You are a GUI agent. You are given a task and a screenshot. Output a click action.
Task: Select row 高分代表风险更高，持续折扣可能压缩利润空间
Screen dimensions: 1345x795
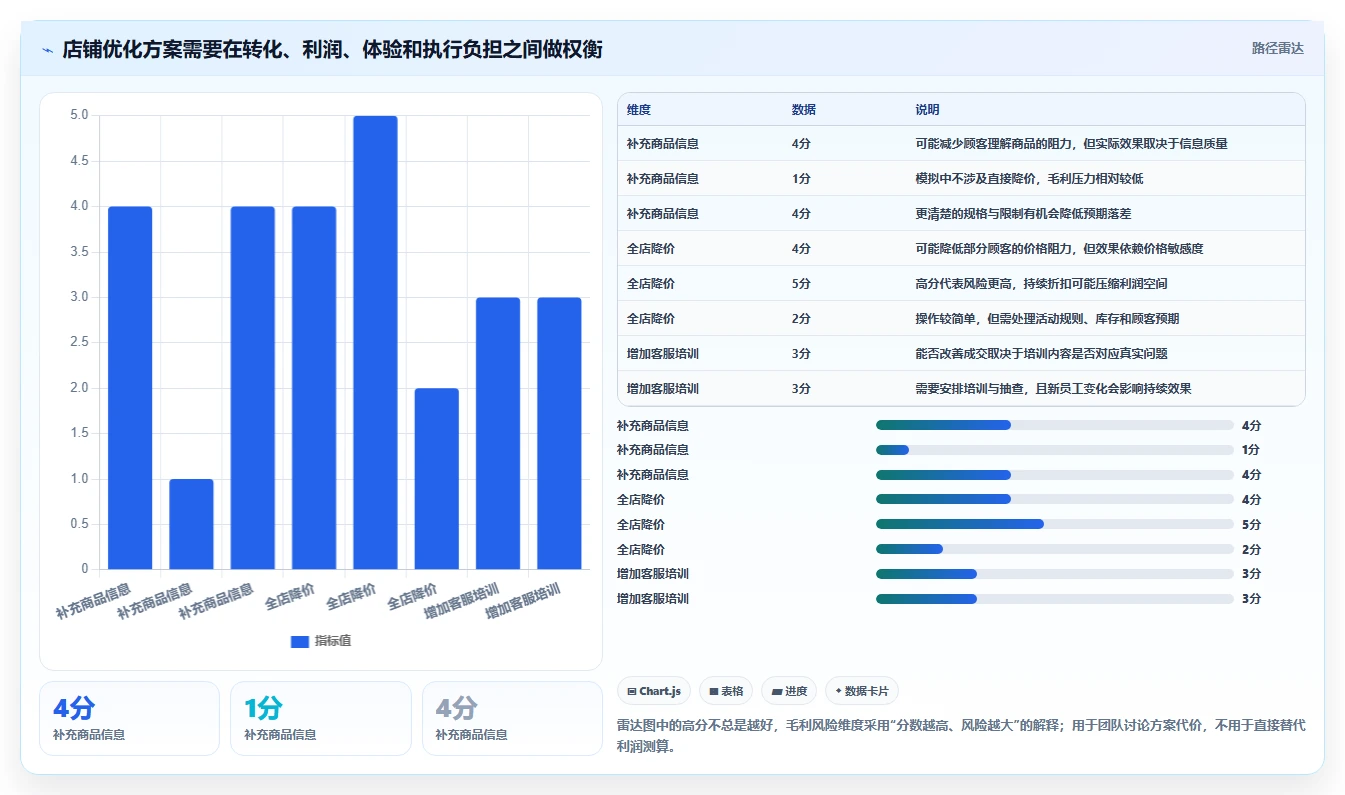[961, 283]
